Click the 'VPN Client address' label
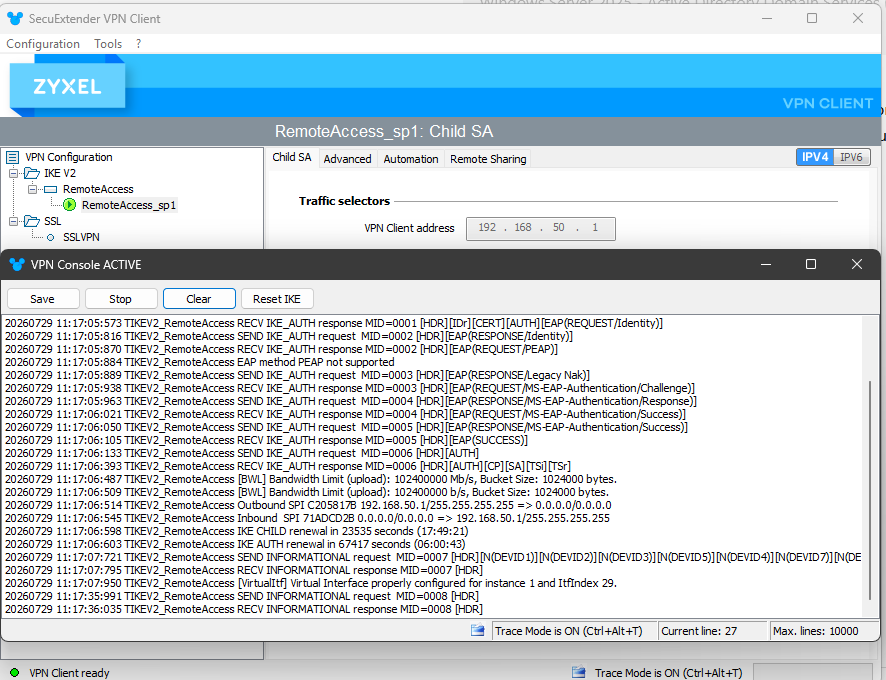 [x=409, y=228]
